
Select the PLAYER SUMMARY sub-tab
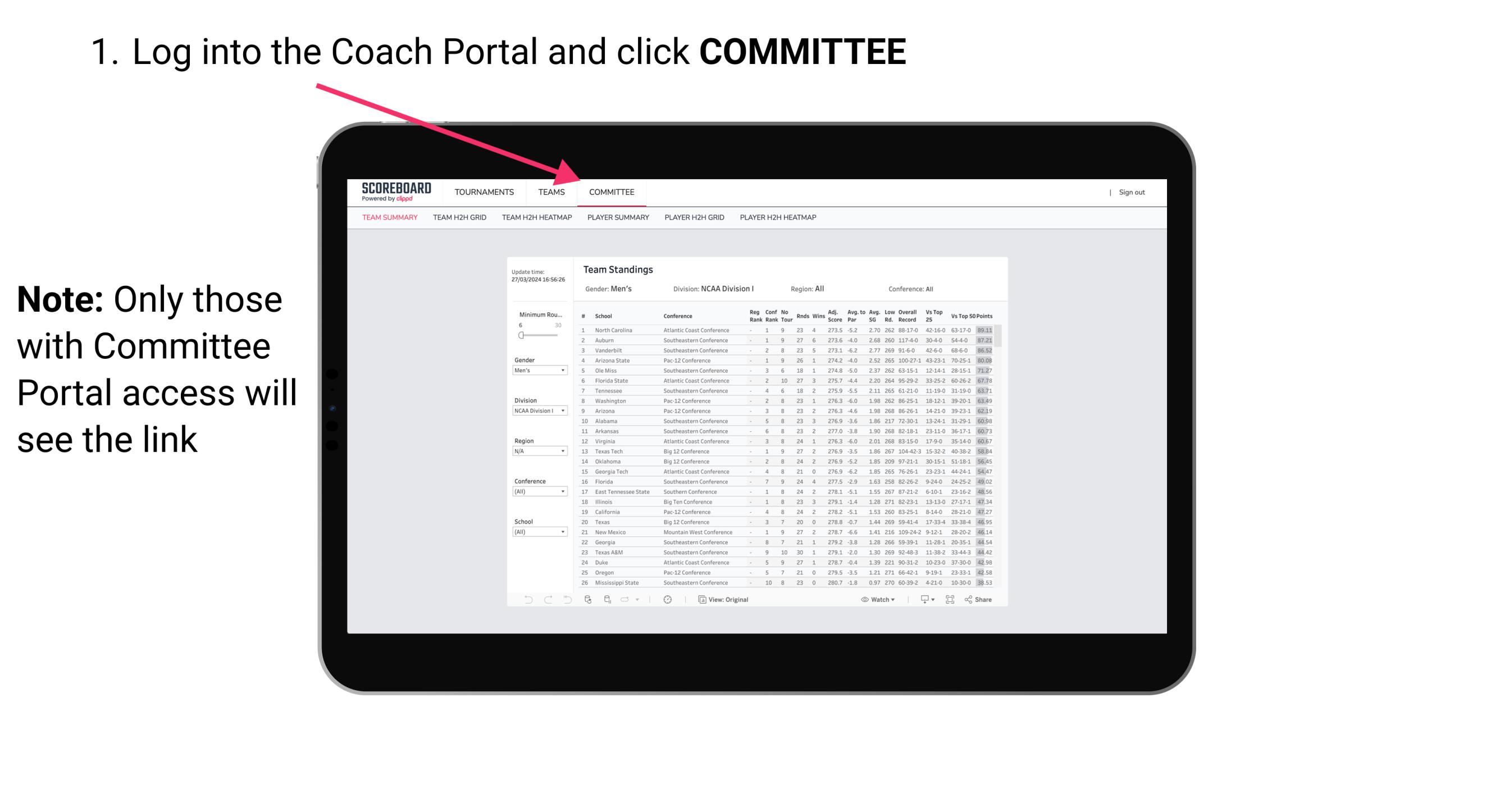tap(618, 219)
